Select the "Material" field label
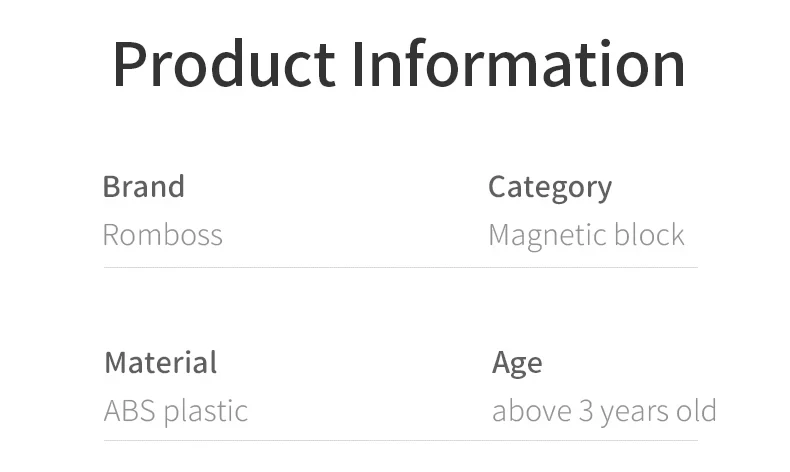The width and height of the screenshot is (790, 472). pyautogui.click(x=160, y=363)
